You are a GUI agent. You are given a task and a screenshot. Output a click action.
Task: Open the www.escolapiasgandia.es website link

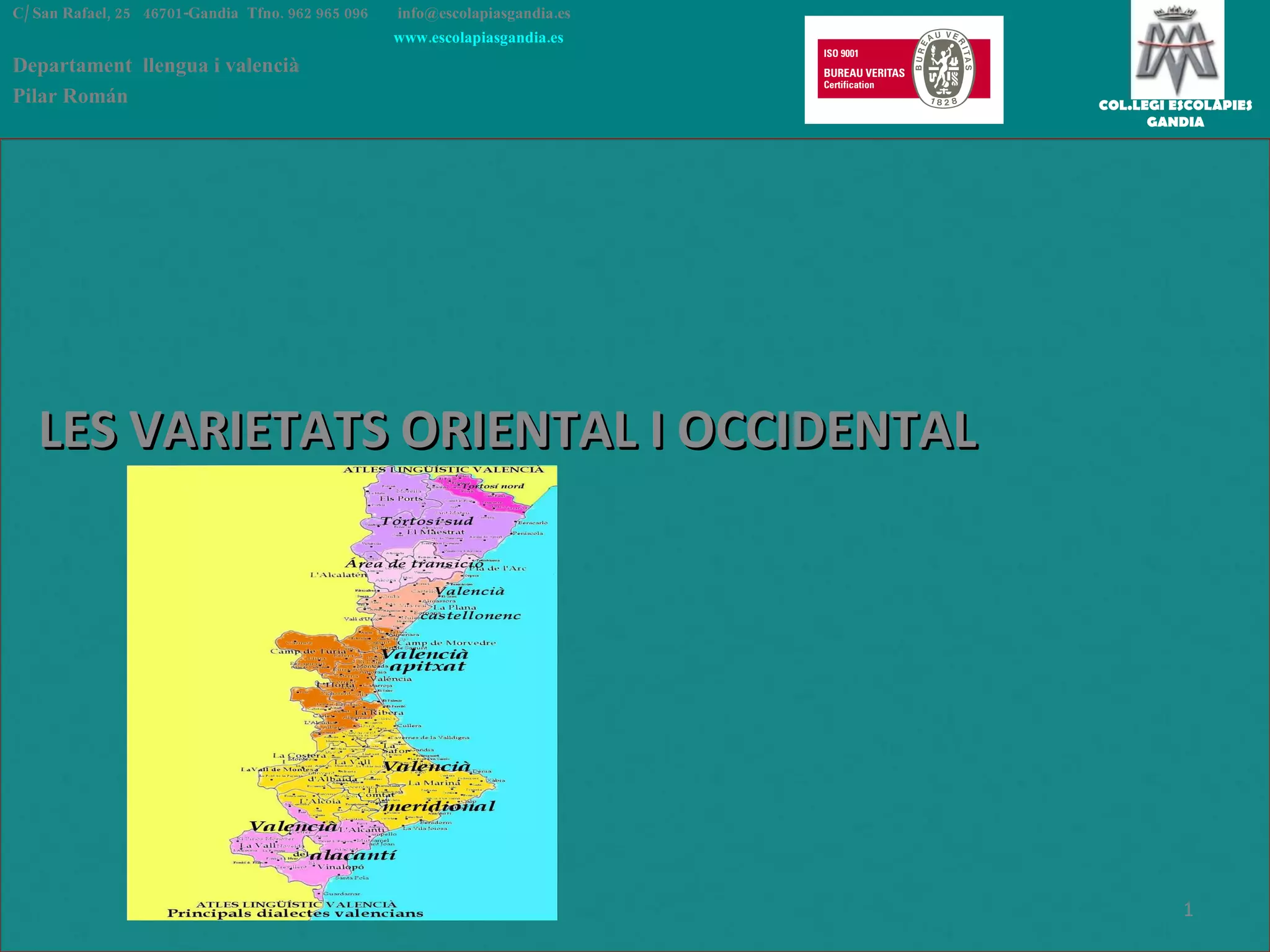(x=478, y=38)
